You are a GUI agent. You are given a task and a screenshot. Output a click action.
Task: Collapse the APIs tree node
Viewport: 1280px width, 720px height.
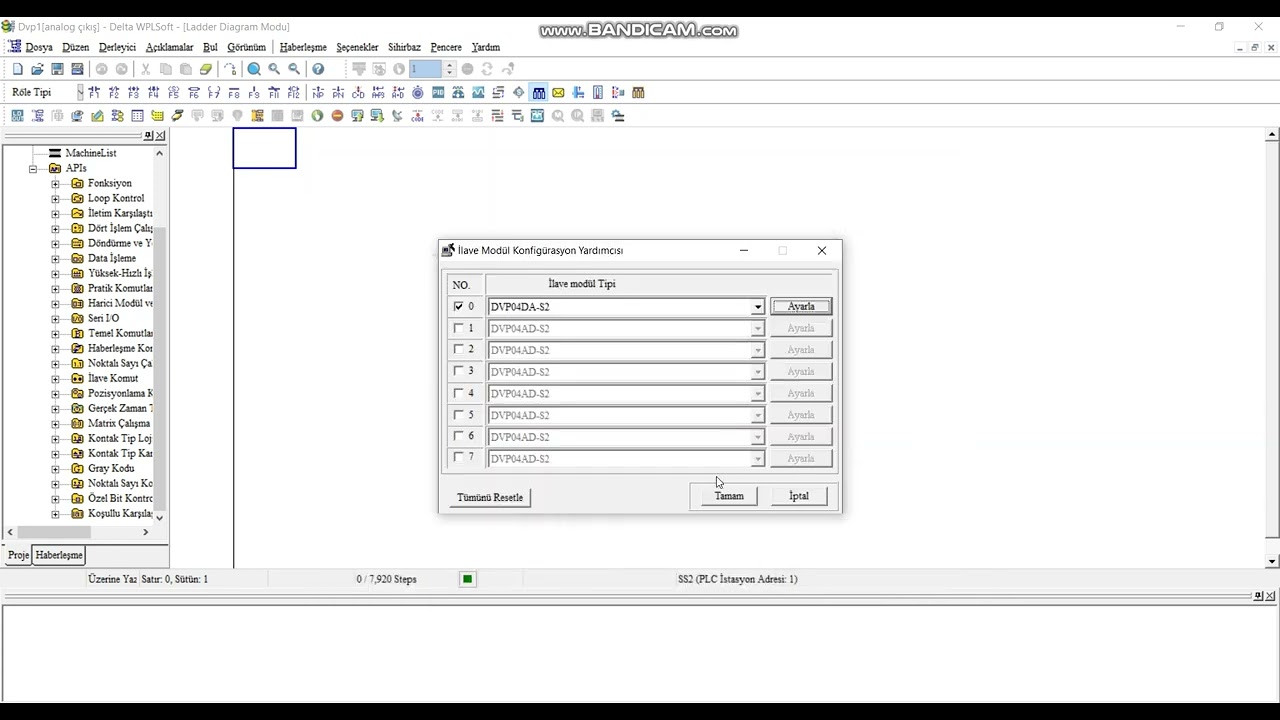[33, 168]
